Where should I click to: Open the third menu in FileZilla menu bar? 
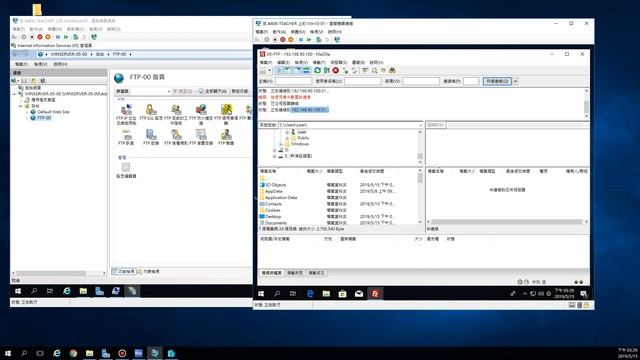[x=301, y=62]
